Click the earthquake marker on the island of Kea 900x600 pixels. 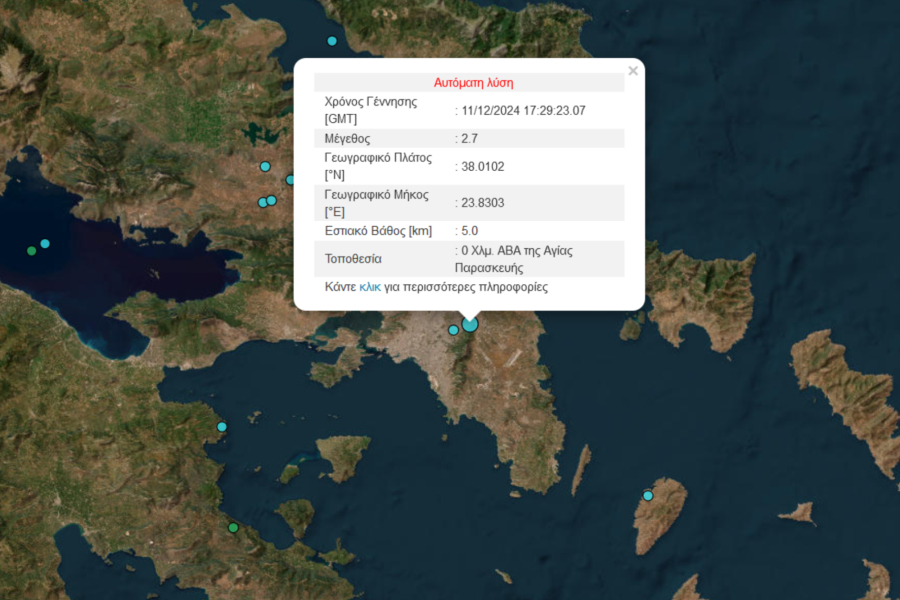click(x=648, y=494)
